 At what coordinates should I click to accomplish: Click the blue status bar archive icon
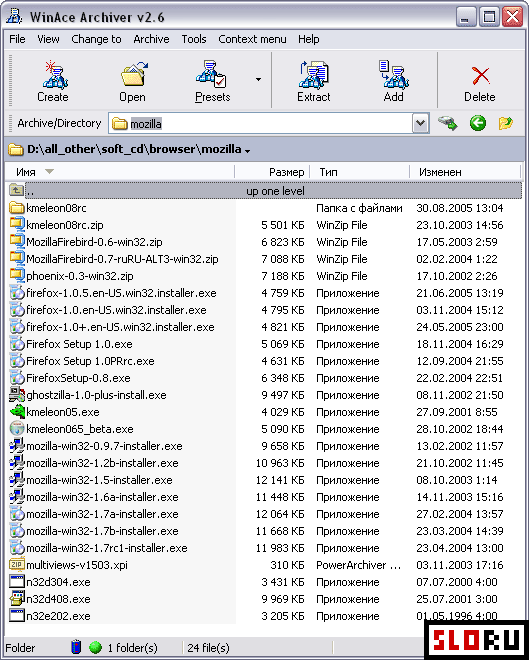[x=76, y=647]
